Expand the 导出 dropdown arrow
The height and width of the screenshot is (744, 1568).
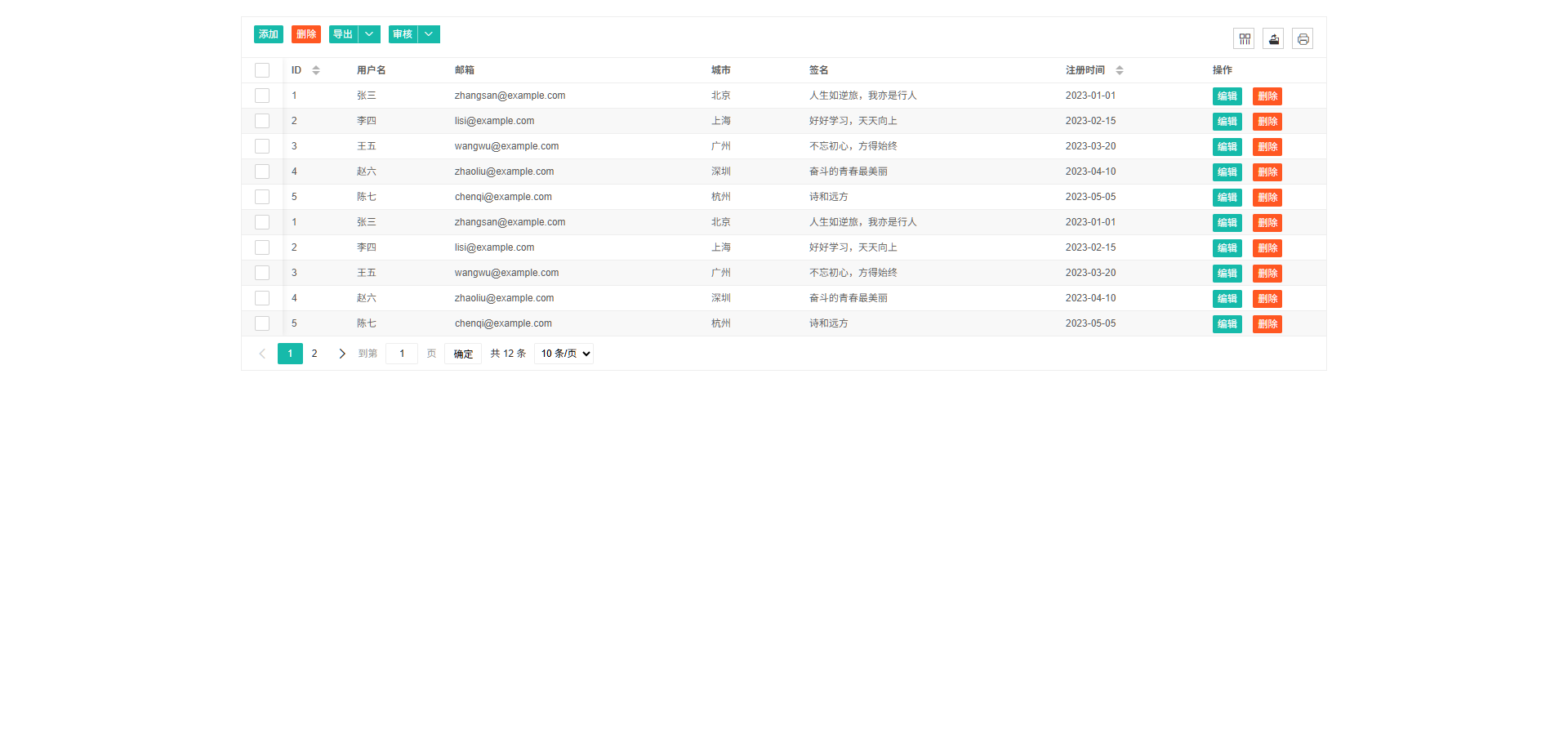[x=369, y=34]
